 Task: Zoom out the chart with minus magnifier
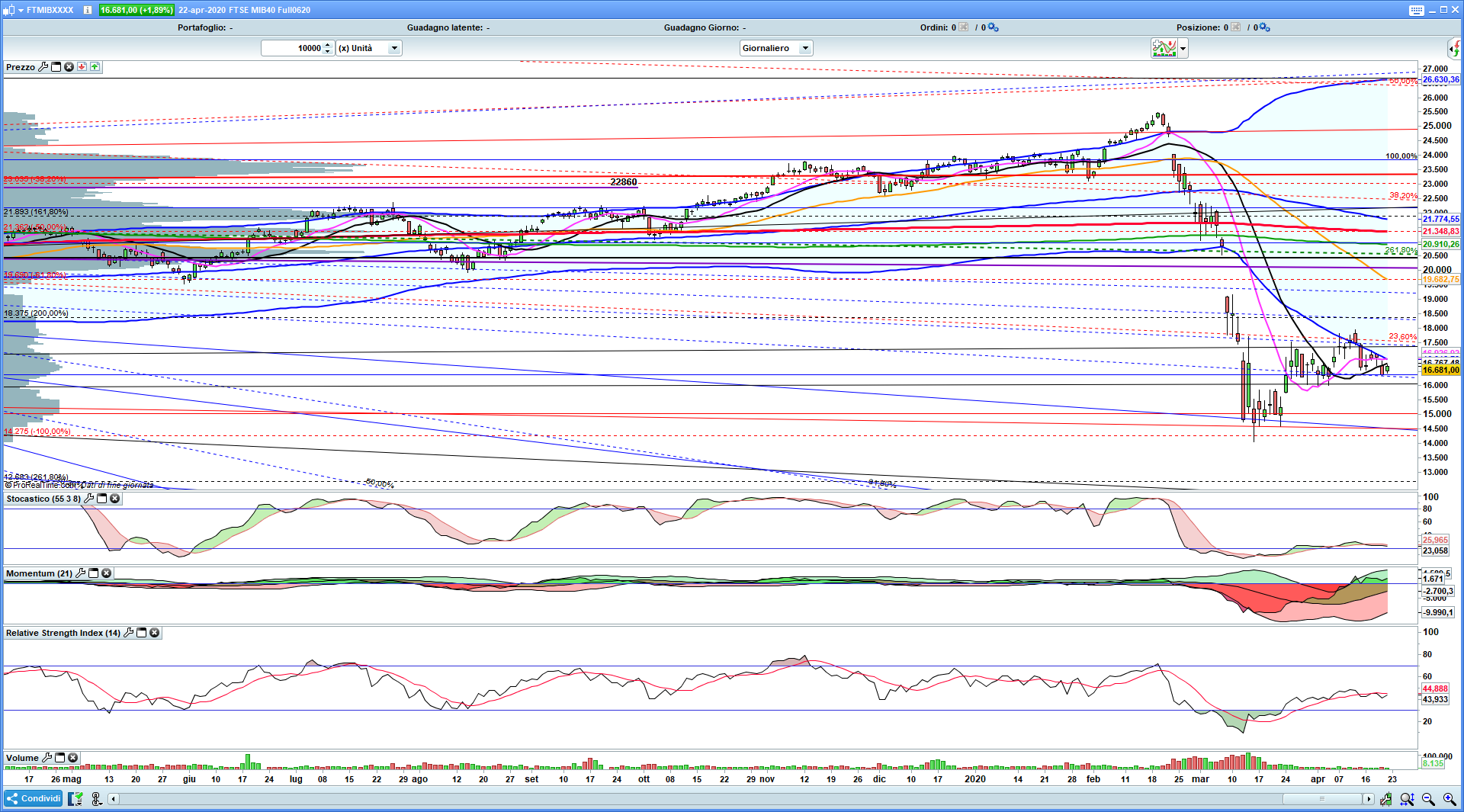pos(1428,799)
